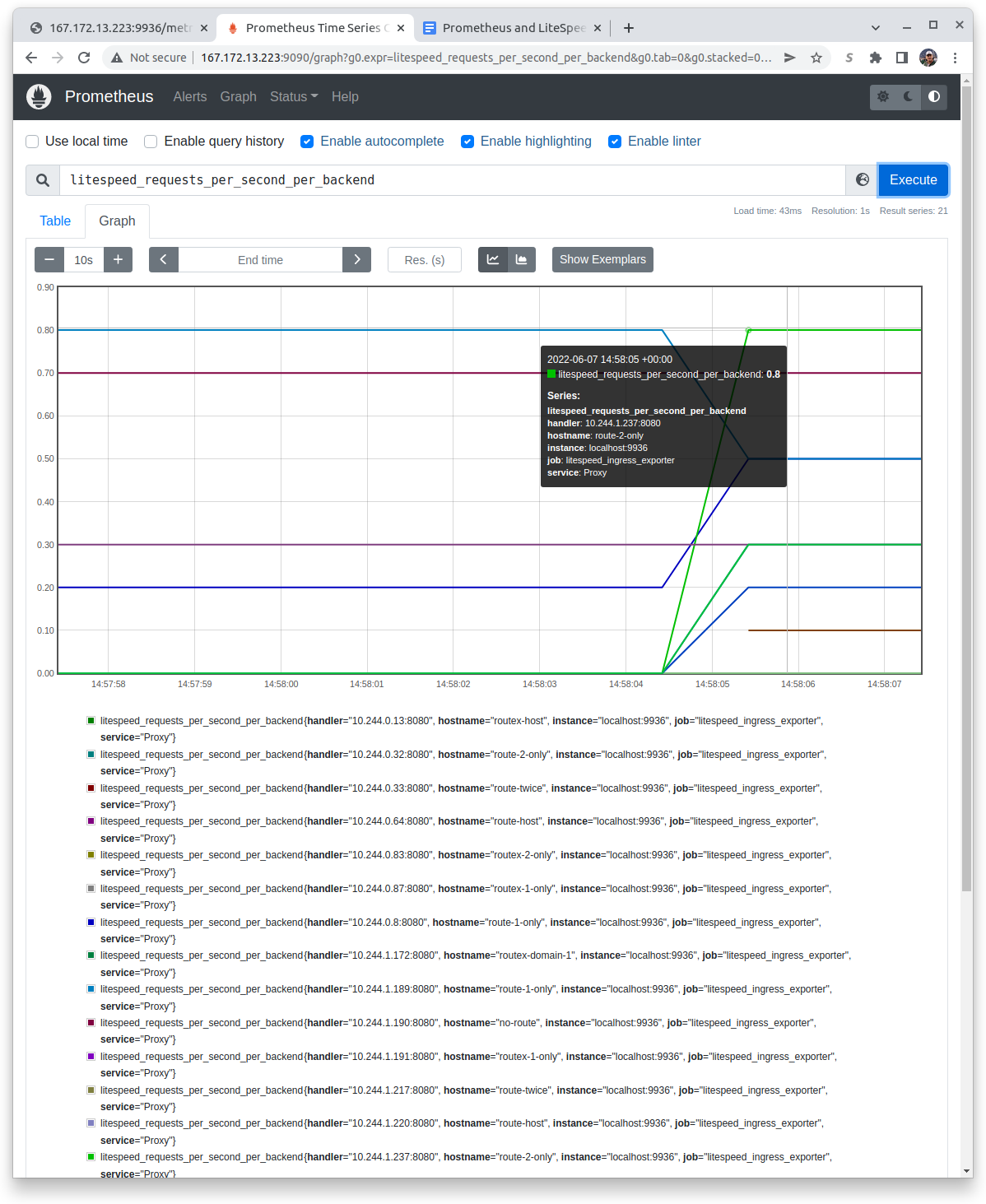This screenshot has width=986, height=1204.
Task: Click the Prometheus brand title link
Action: point(109,96)
